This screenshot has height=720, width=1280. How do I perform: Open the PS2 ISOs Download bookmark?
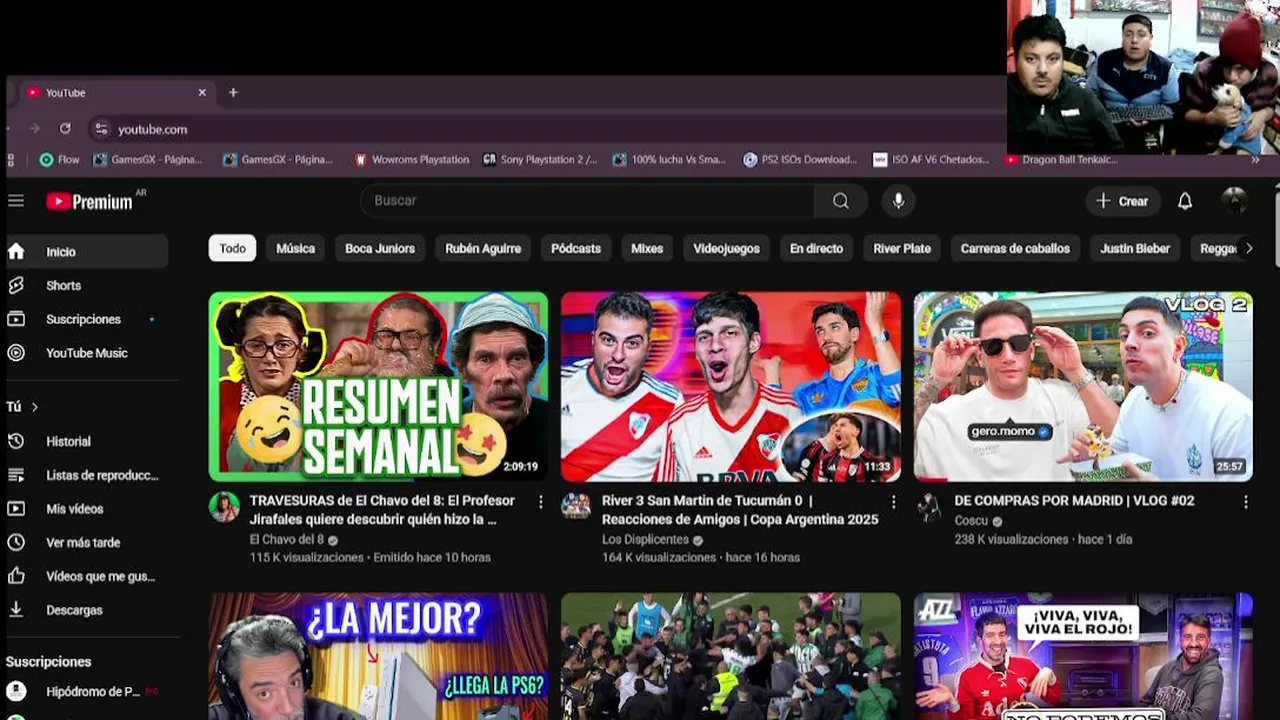pyautogui.click(x=800, y=160)
